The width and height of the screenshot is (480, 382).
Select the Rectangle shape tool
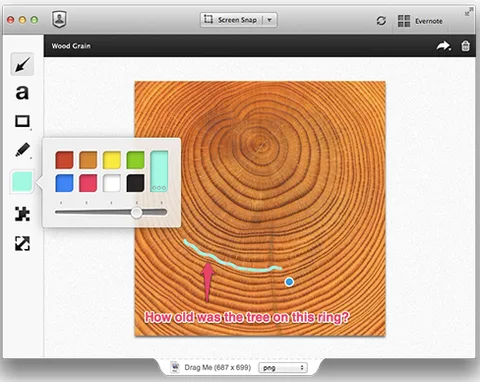coord(22,121)
